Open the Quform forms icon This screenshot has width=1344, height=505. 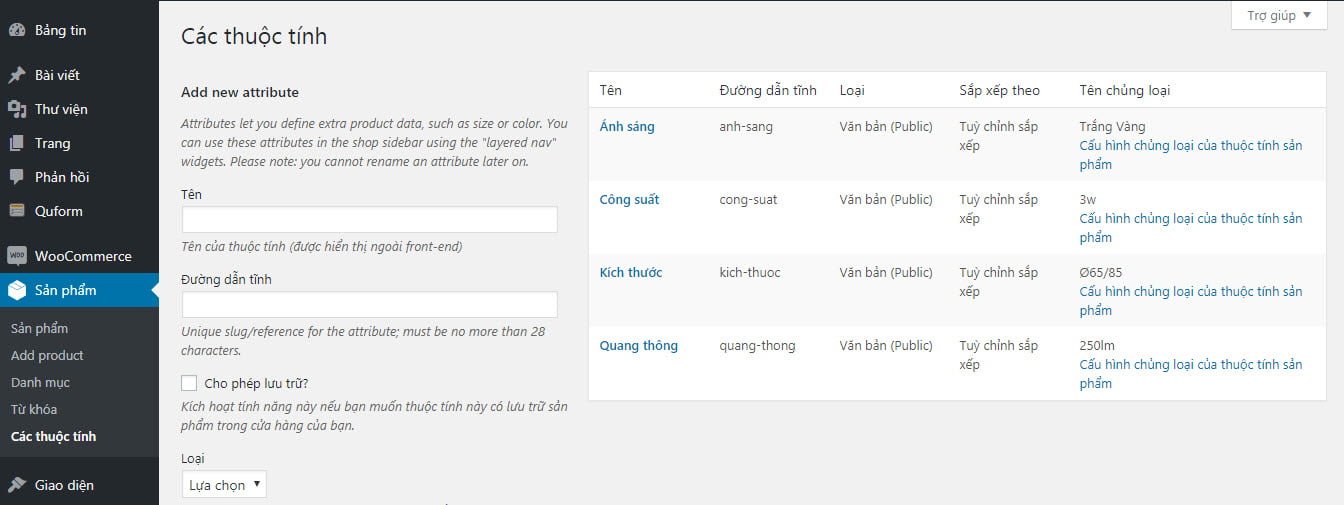[16, 211]
